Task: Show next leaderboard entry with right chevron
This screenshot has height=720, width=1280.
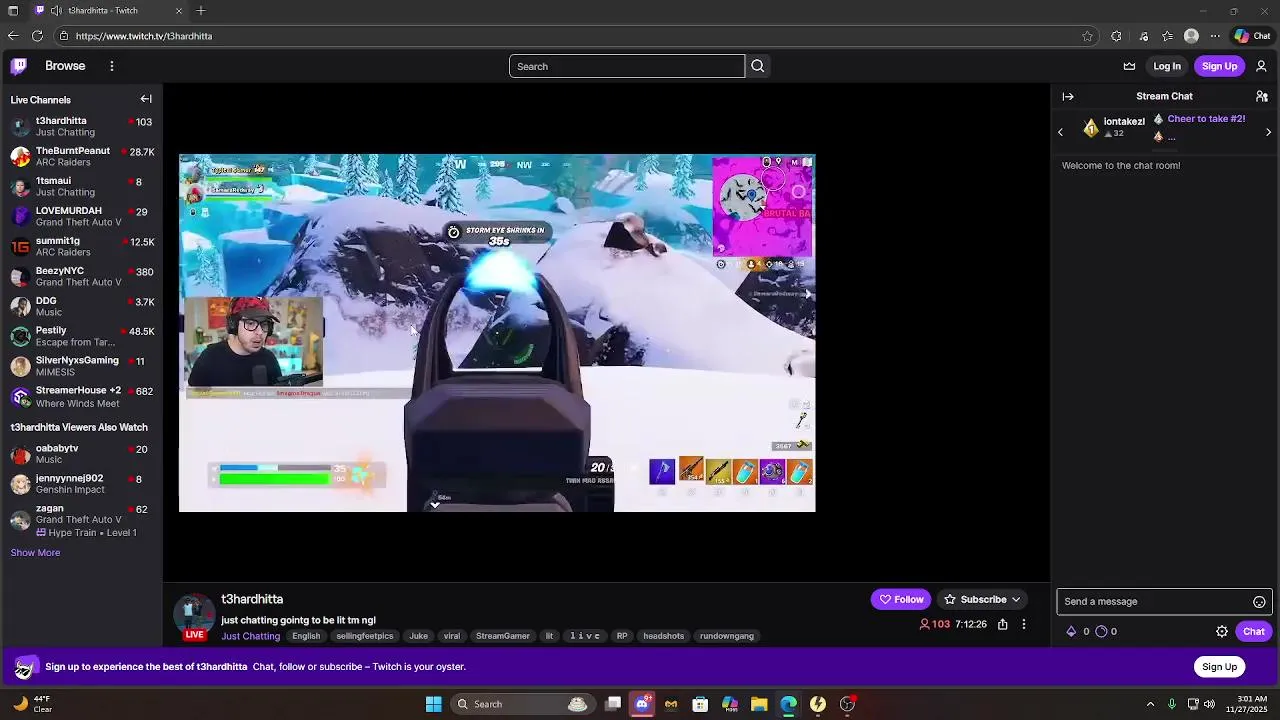Action: (1268, 132)
